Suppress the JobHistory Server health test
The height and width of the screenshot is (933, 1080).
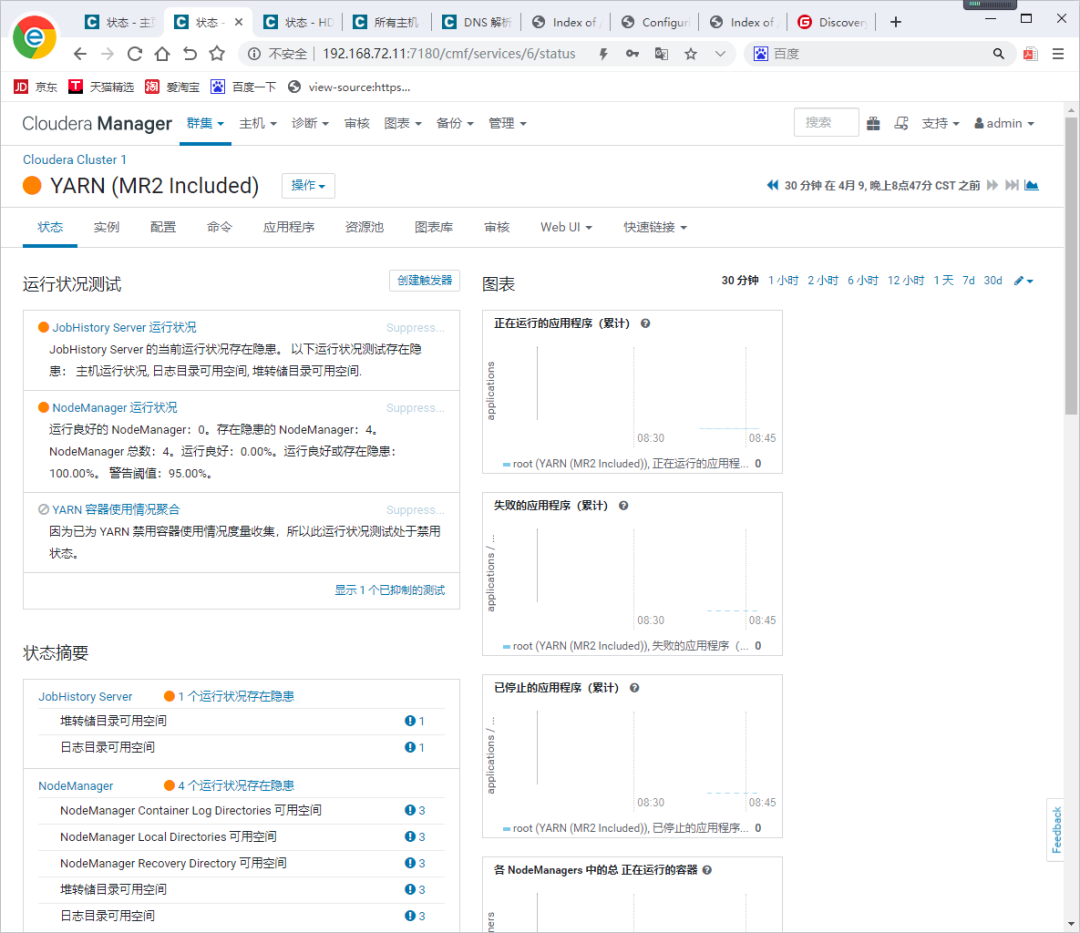click(415, 328)
